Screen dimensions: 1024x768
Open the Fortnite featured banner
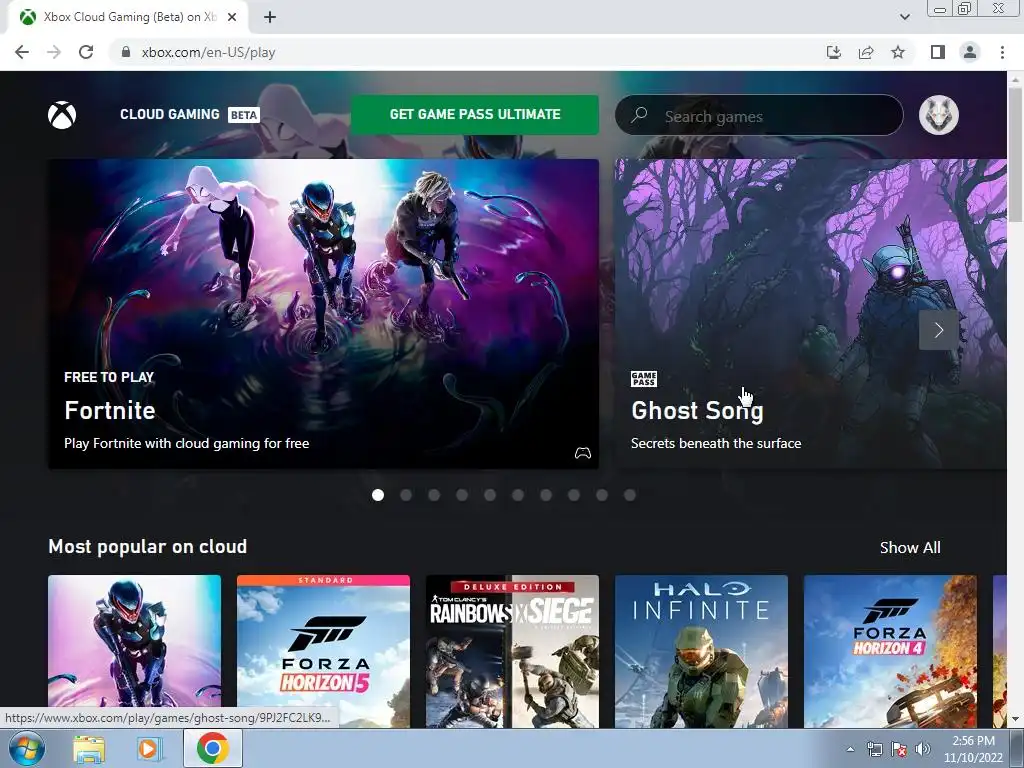click(x=323, y=313)
